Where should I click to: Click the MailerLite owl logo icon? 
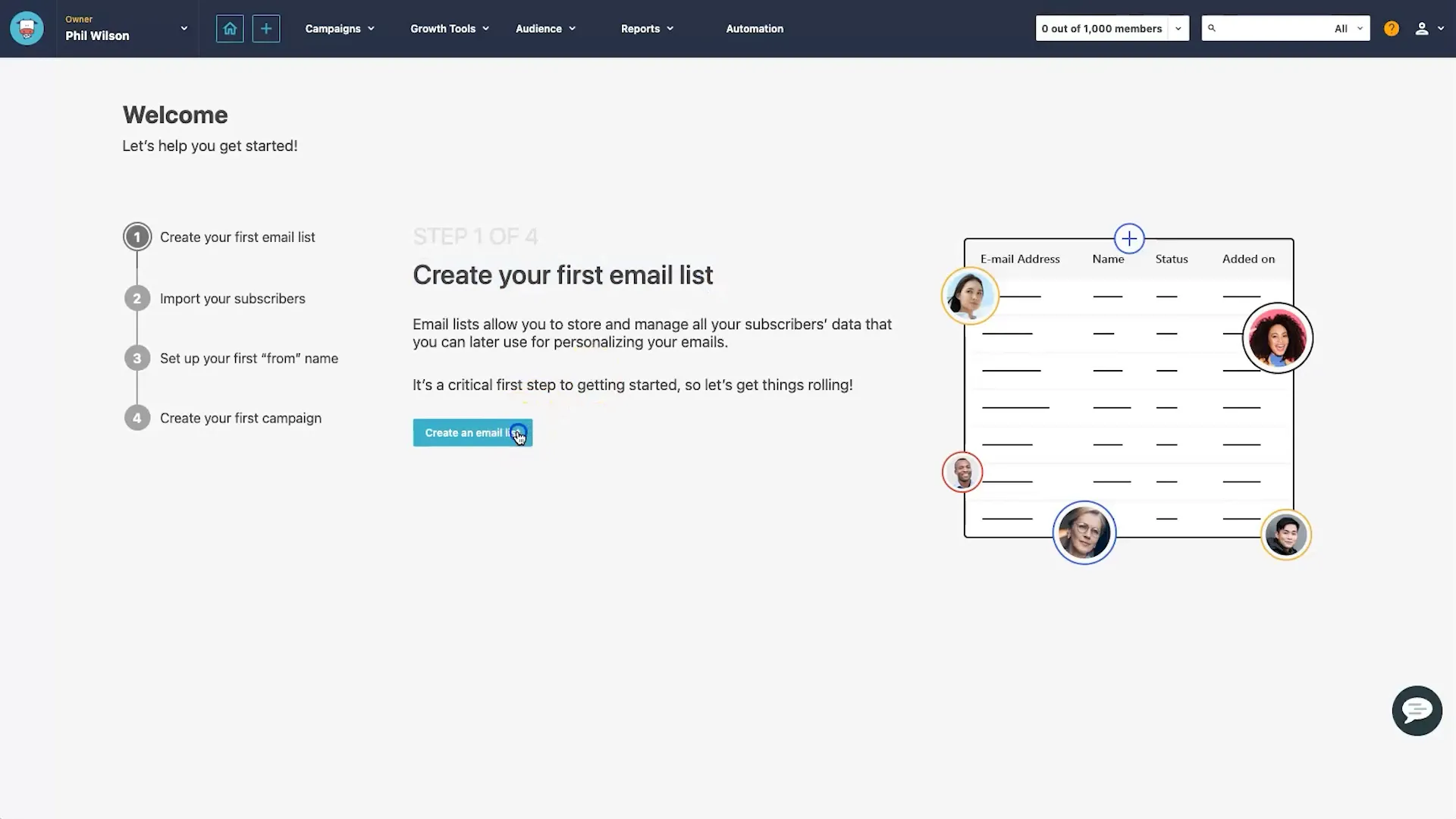pyautogui.click(x=27, y=28)
